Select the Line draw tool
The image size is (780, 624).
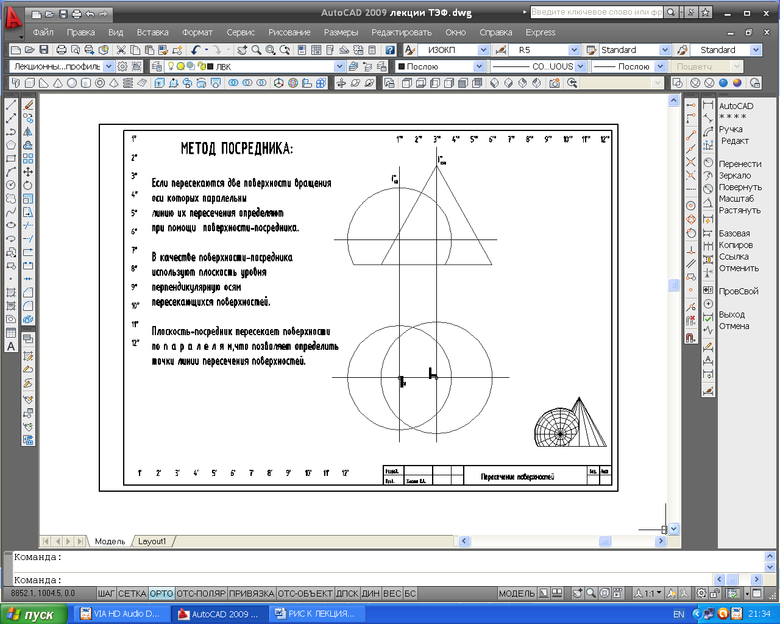click(x=10, y=104)
